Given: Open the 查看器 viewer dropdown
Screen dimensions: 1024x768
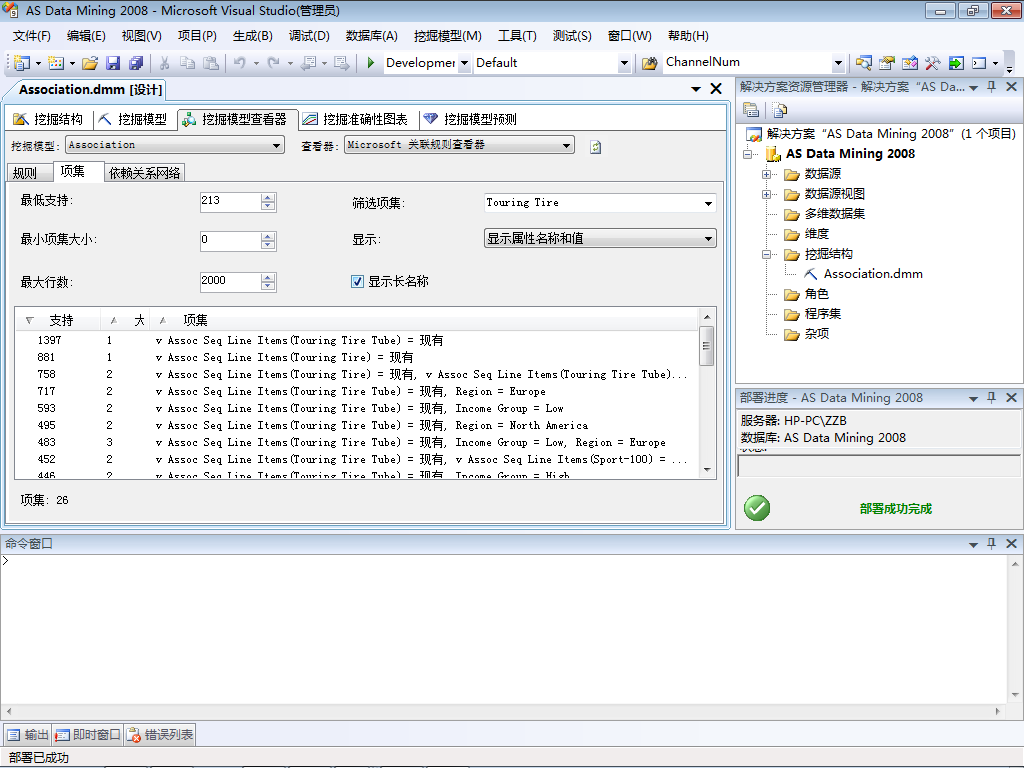Looking at the screenshot, I should [x=566, y=145].
